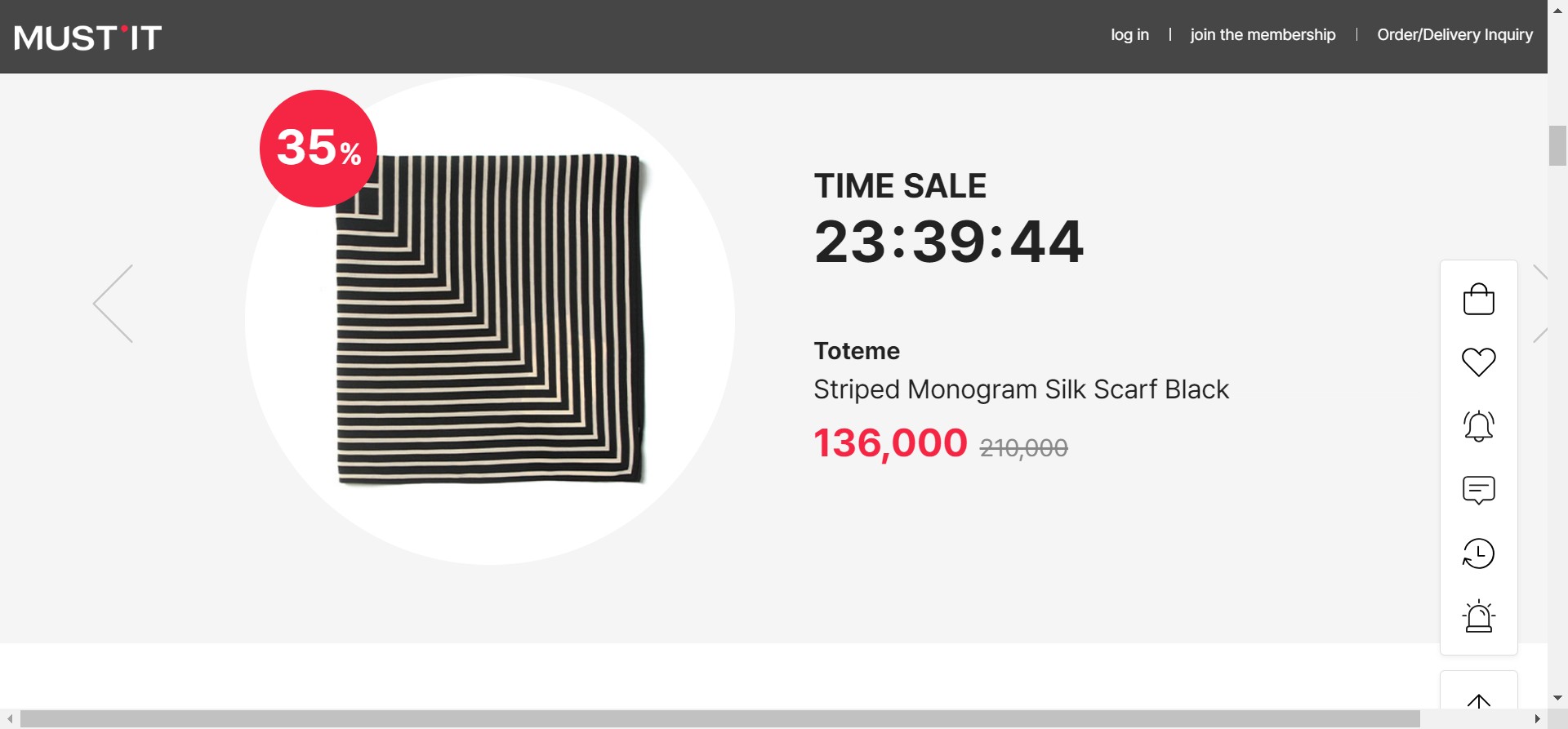Open the shopping bag cart icon
This screenshot has height=729, width=1568.
[x=1478, y=299]
